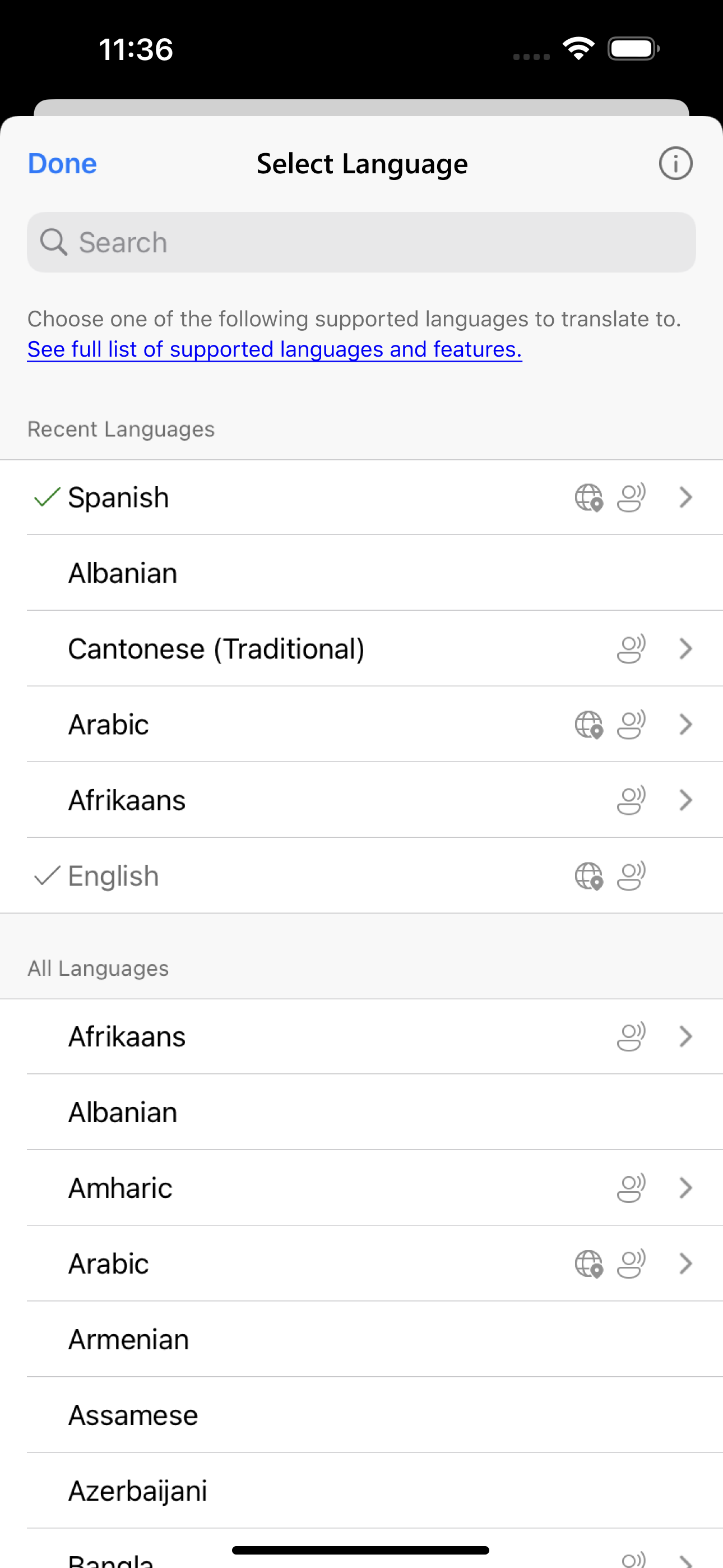Tap the voice icon beside Afrikaans under Recent Languages
Image resolution: width=723 pixels, height=1568 pixels.
pos(631,800)
